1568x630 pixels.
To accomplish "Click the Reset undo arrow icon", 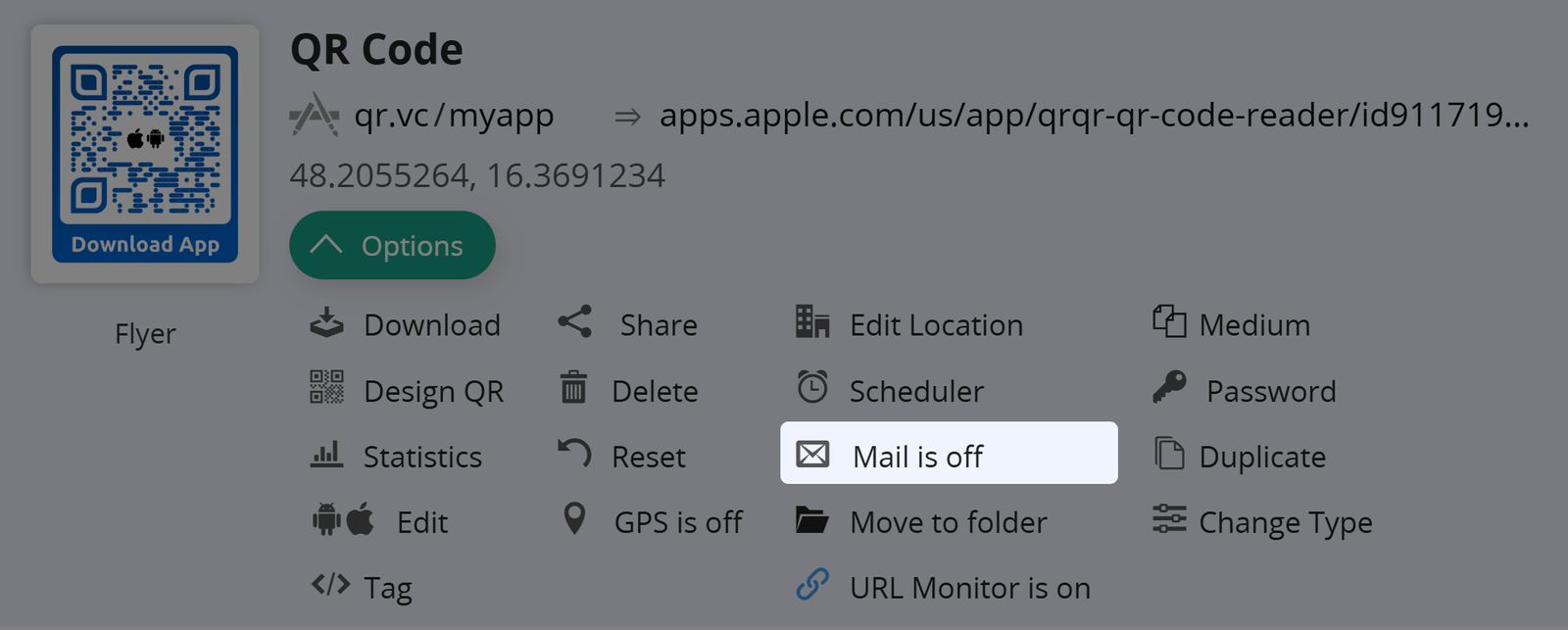I will (x=574, y=454).
